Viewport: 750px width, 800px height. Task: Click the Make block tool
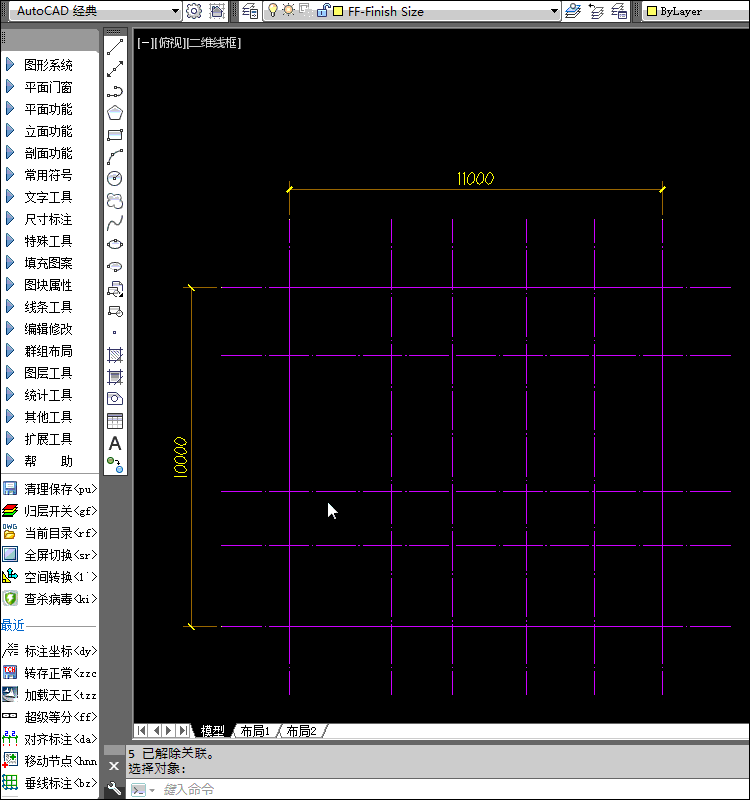tap(115, 311)
